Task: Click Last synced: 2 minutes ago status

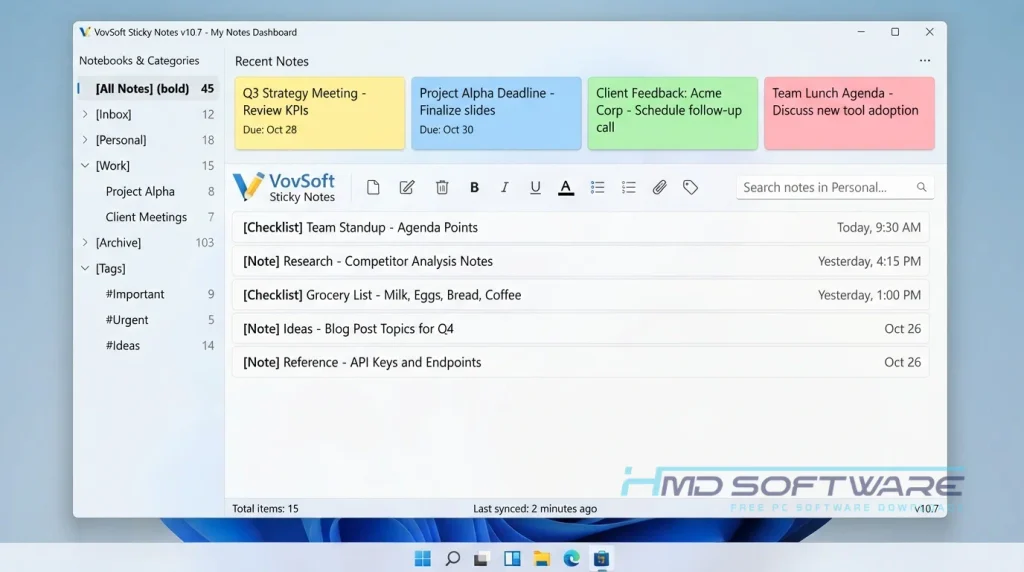Action: 535,509
